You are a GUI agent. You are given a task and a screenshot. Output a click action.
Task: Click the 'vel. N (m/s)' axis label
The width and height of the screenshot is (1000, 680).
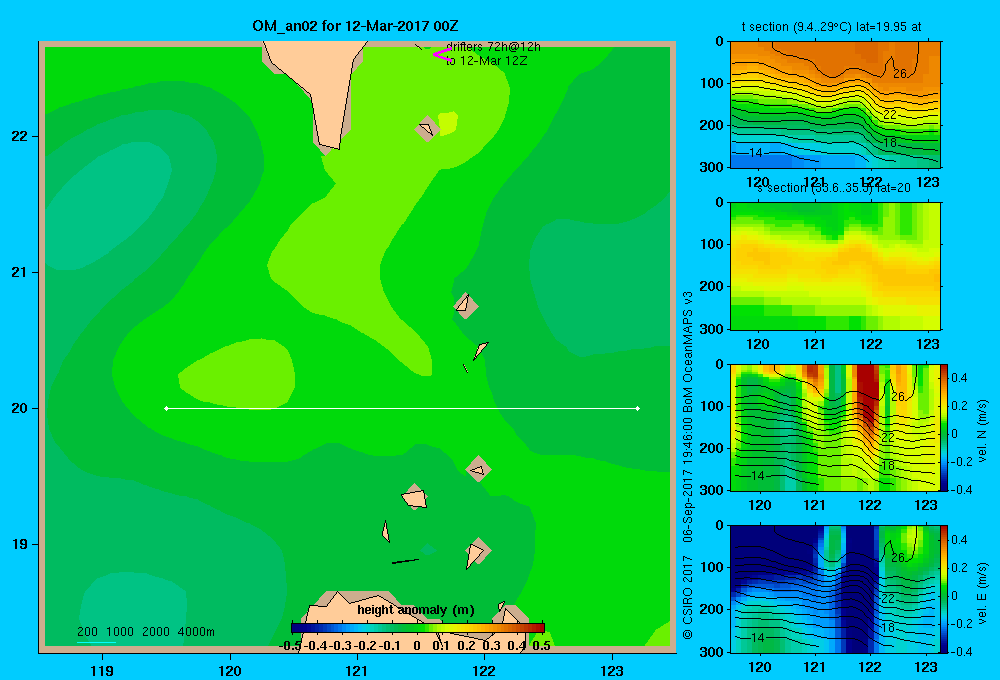point(982,431)
